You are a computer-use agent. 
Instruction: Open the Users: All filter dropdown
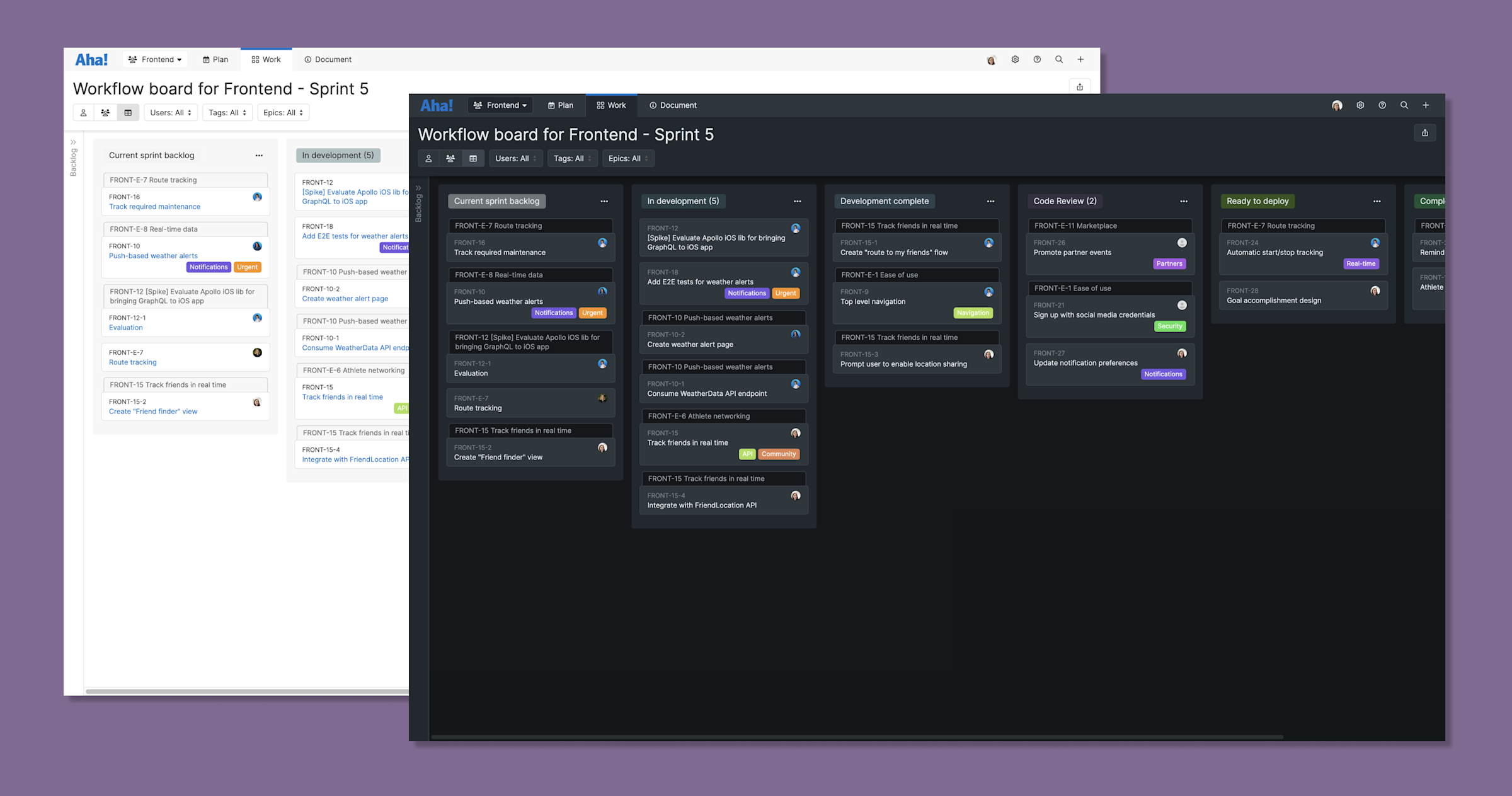pos(515,158)
